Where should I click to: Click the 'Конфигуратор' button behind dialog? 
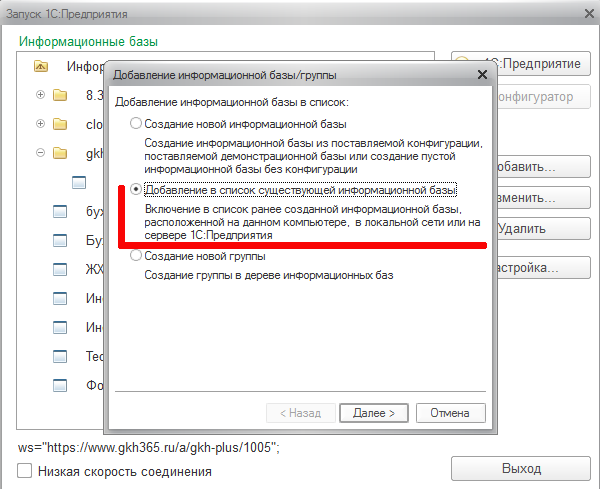click(x=543, y=97)
